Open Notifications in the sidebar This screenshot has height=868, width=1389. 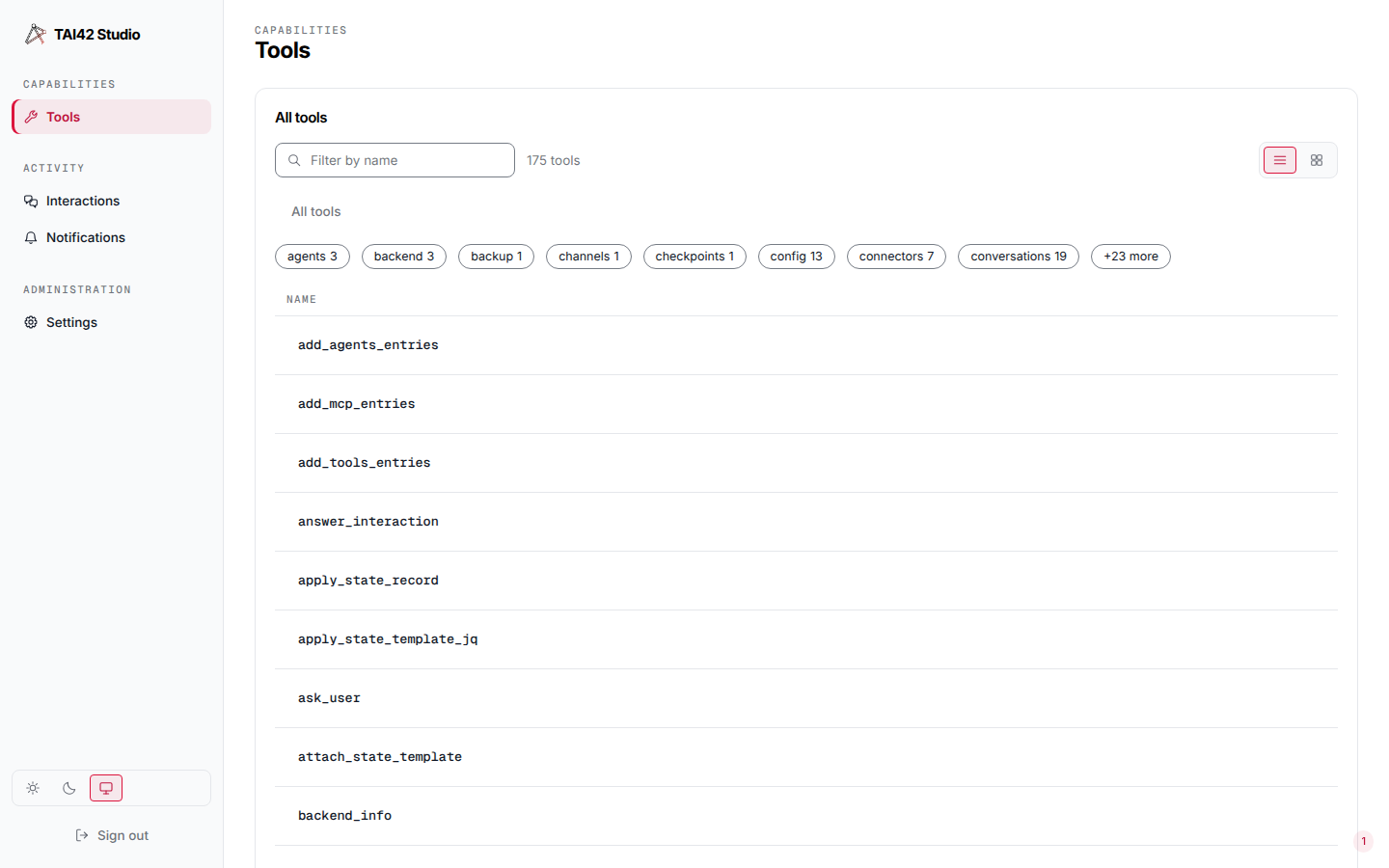coord(112,237)
